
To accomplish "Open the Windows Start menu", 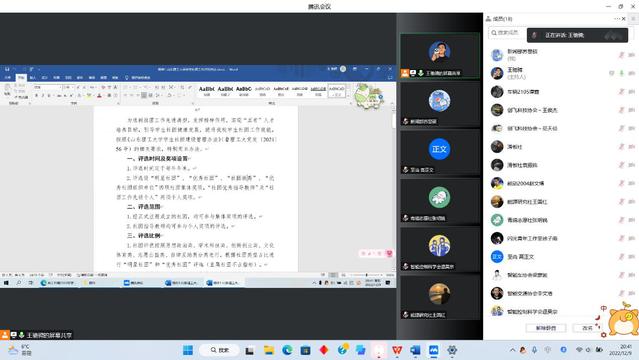I will (188, 350).
